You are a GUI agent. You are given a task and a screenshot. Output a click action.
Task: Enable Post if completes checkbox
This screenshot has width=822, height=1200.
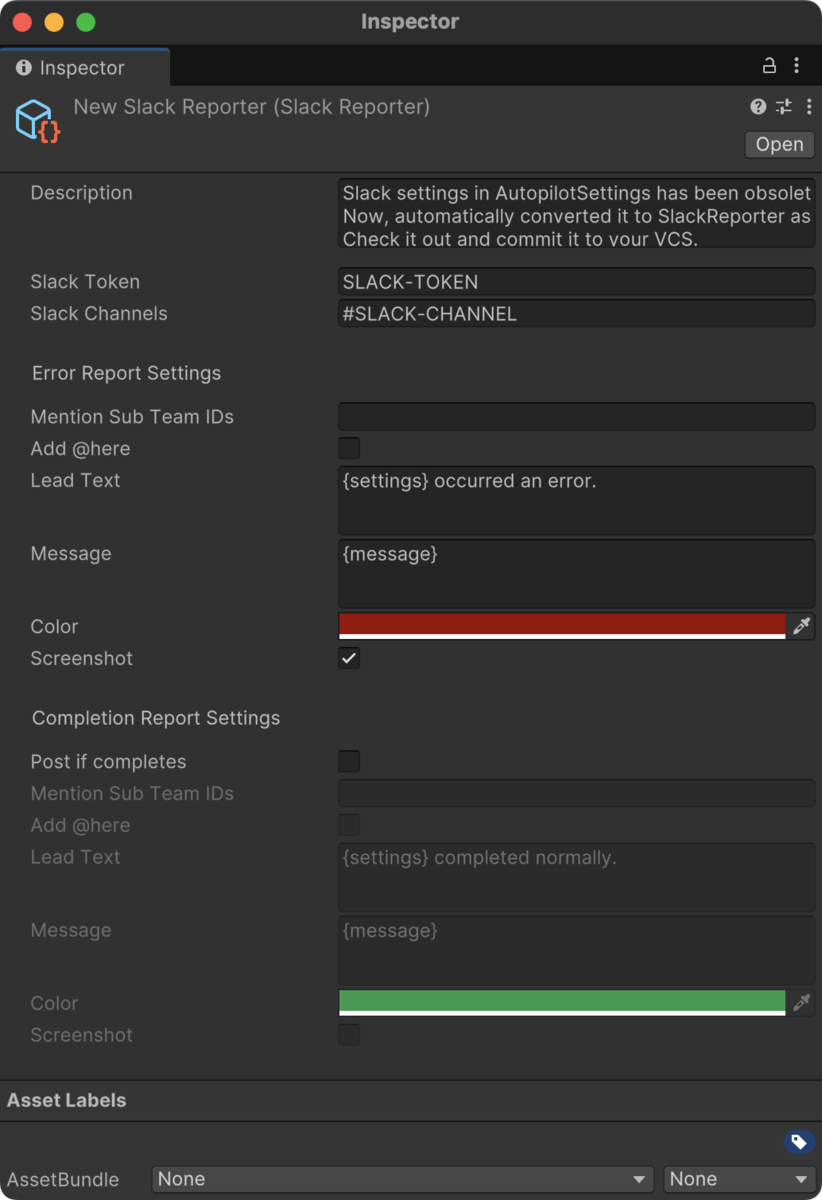click(x=349, y=762)
